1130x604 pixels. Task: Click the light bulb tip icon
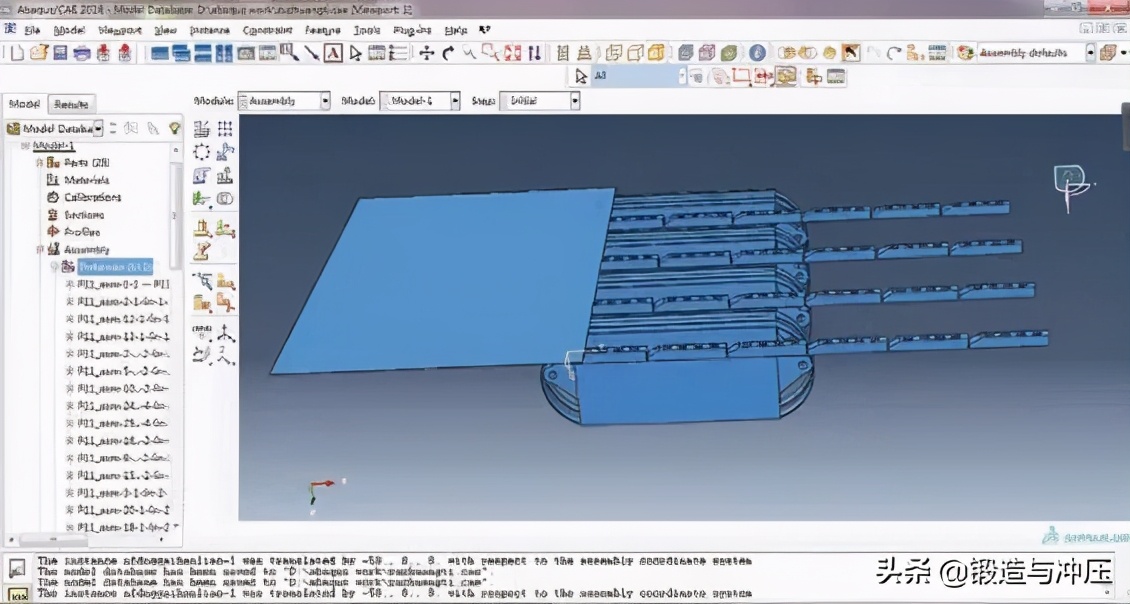click(174, 128)
